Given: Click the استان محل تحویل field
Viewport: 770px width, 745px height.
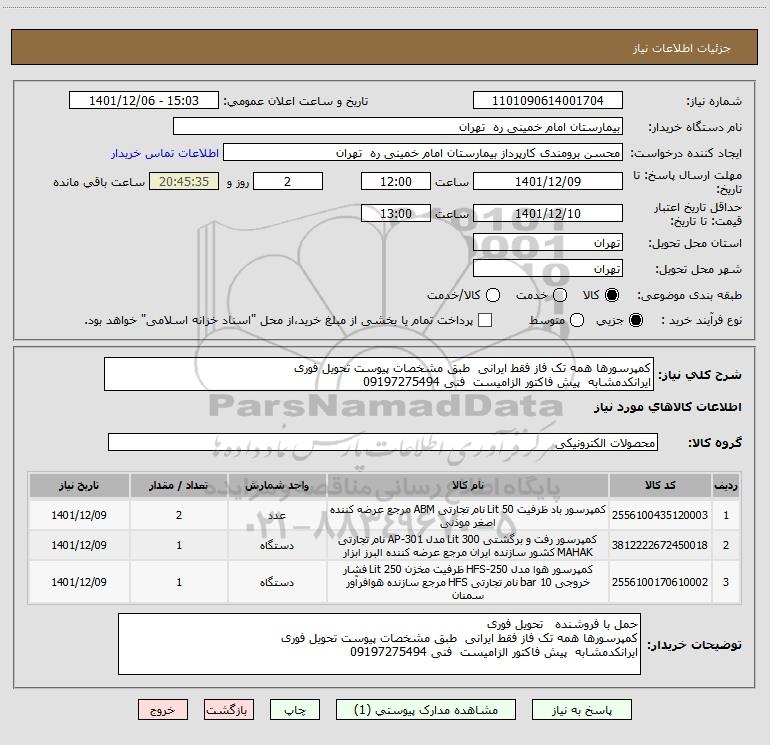Looking at the screenshot, I should (548, 243).
